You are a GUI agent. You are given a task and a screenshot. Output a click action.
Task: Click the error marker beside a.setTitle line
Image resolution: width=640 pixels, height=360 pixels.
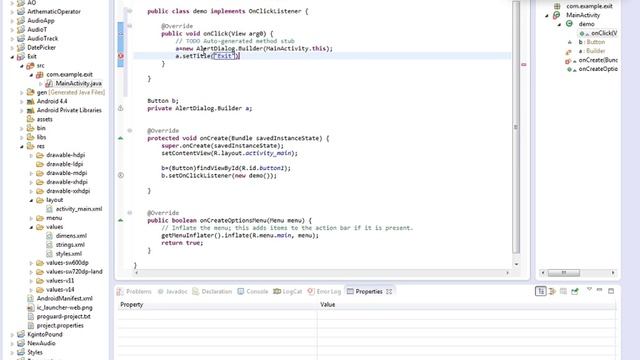pos(120,56)
